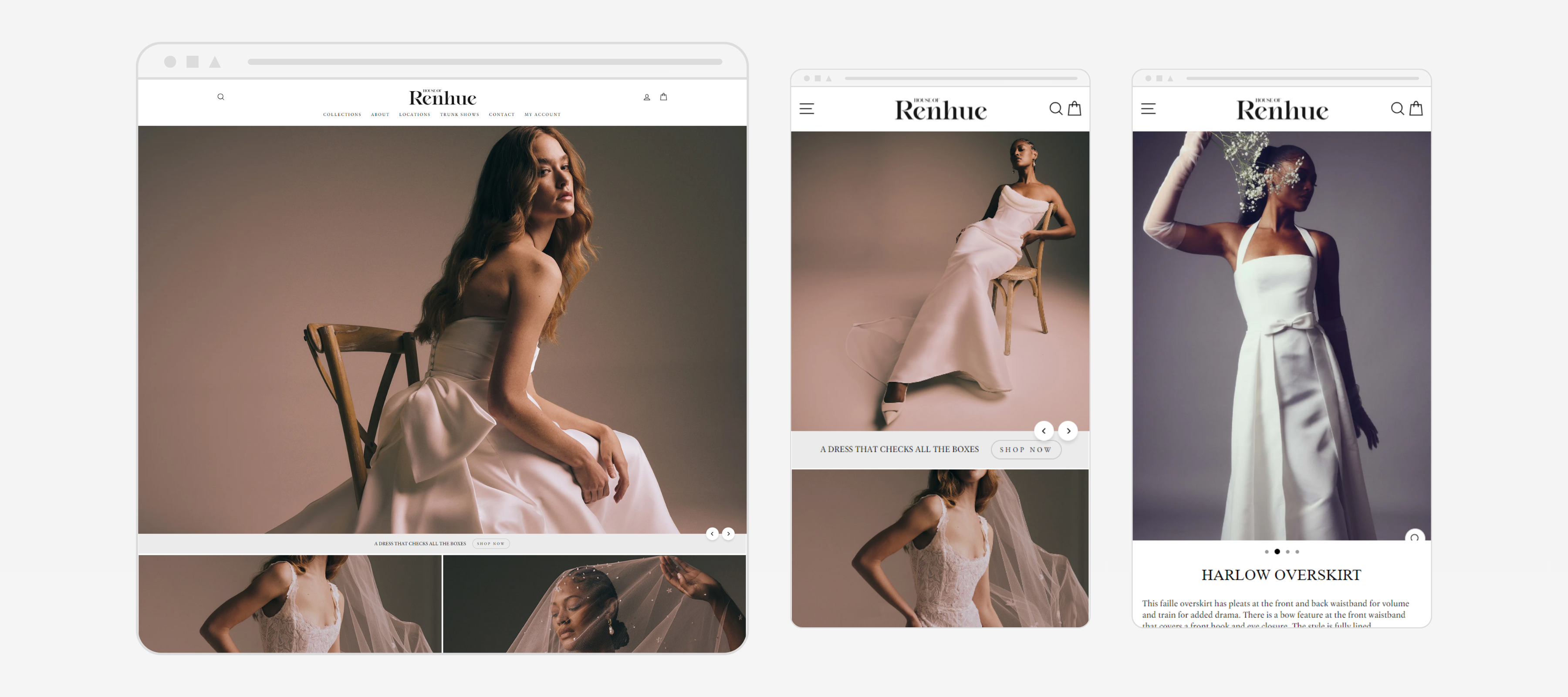Screen dimensions: 1568x697
Task: Click the Renhue logo on the desktop header
Action: [x=443, y=98]
